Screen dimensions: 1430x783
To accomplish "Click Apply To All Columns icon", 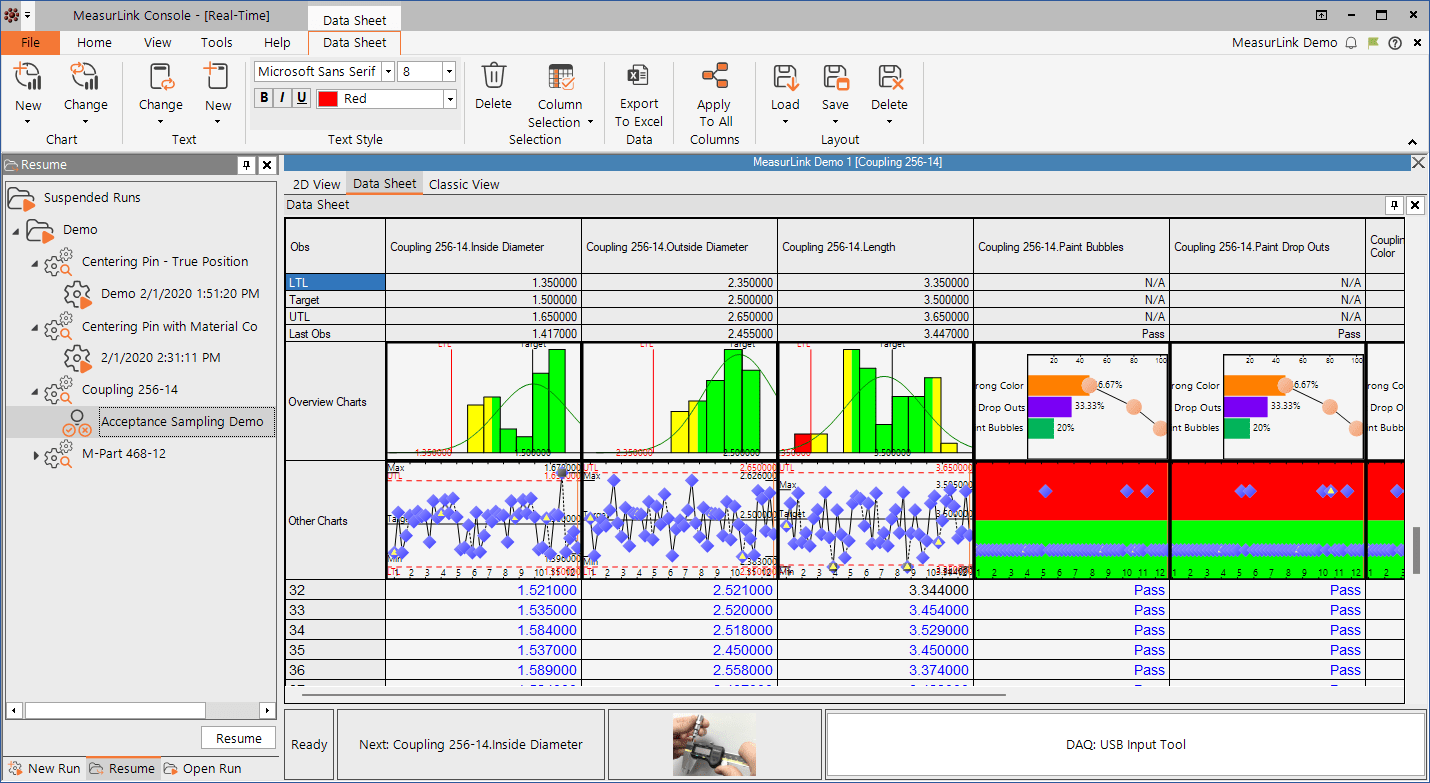I will pos(715,77).
